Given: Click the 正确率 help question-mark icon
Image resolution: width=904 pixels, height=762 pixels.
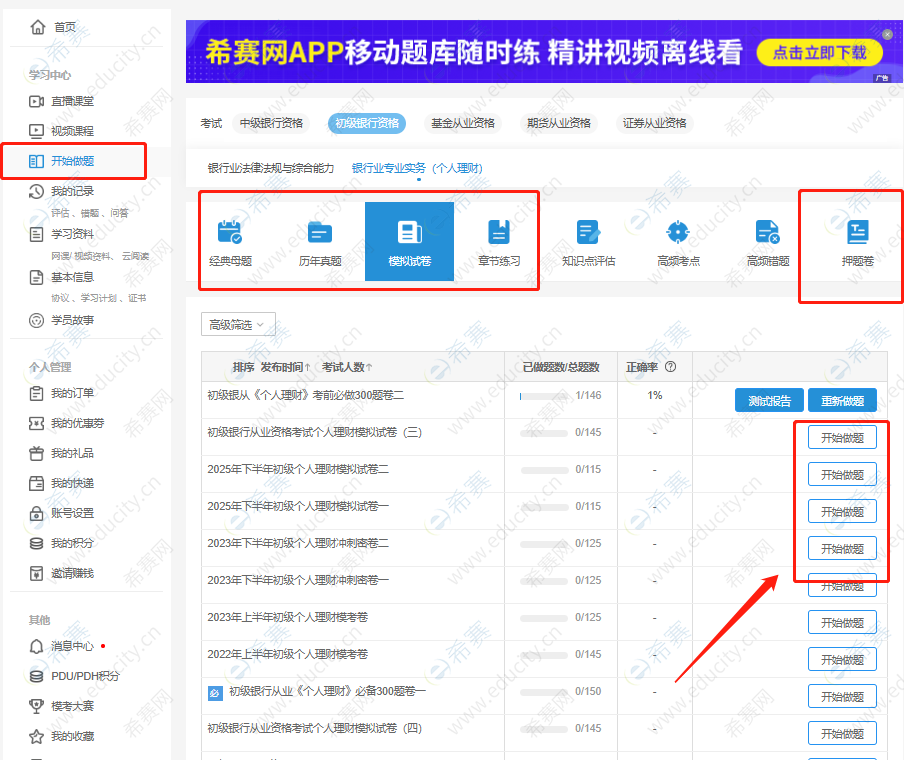Looking at the screenshot, I should pyautogui.click(x=671, y=367).
